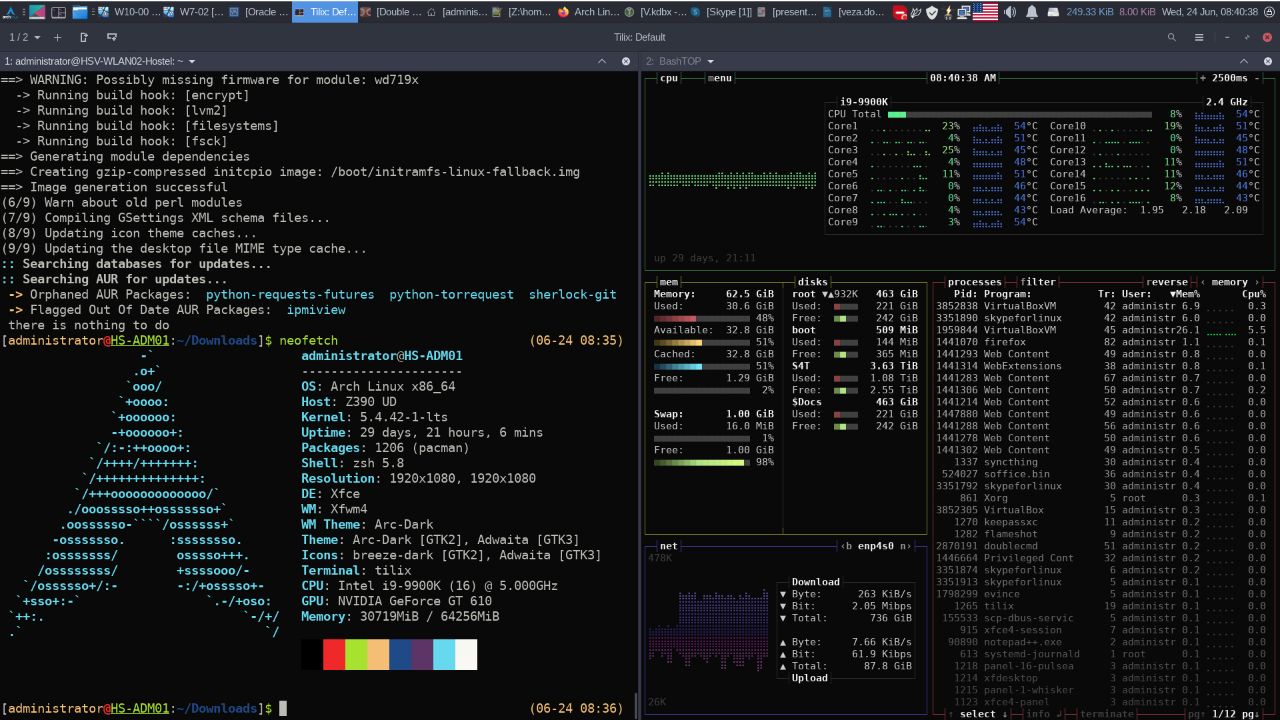This screenshot has width=1280, height=720.
Task: Toggle reverse sorting in processes
Action: pyautogui.click(x=1167, y=282)
